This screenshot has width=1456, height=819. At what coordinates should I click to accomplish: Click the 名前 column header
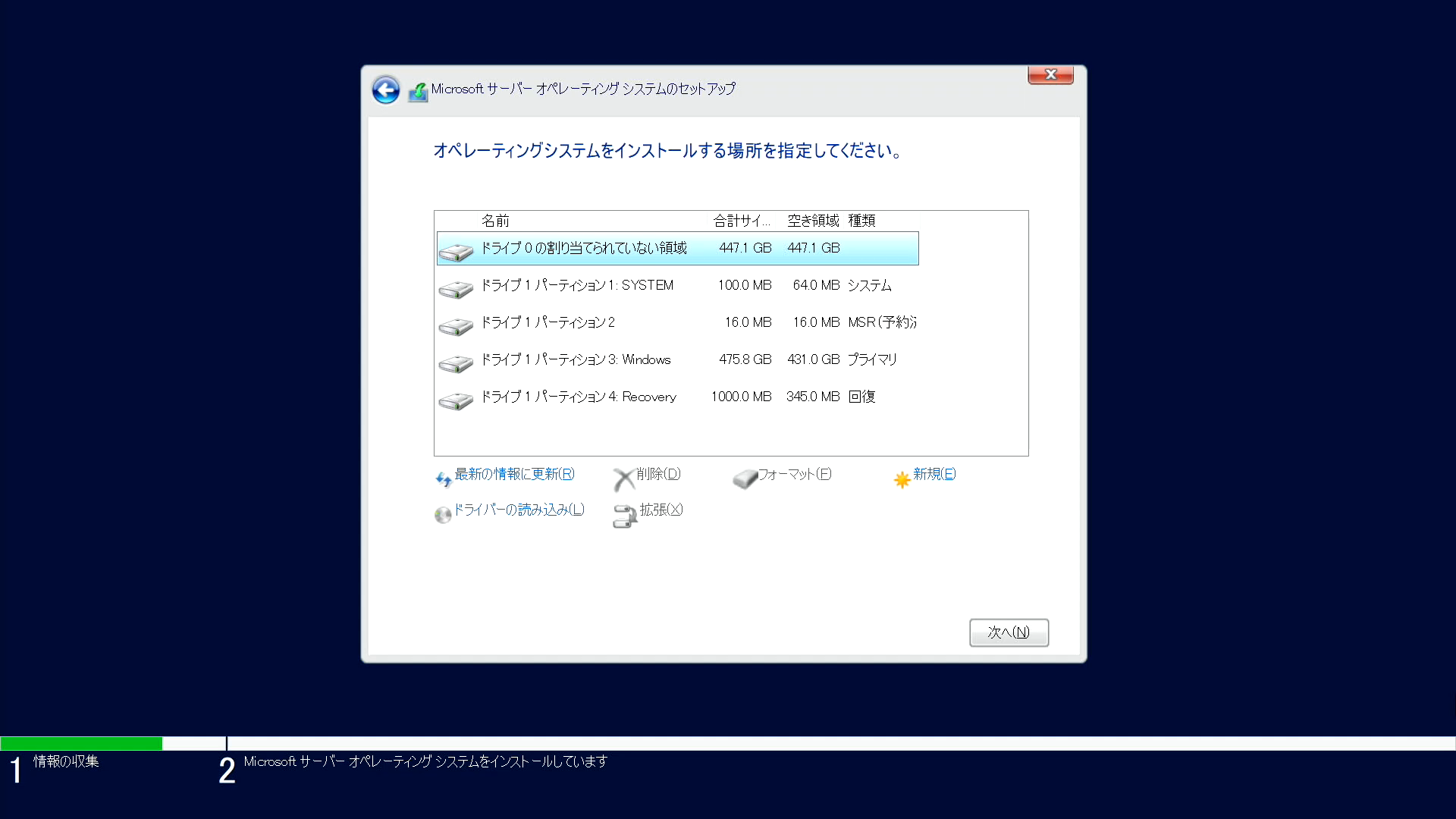point(495,221)
